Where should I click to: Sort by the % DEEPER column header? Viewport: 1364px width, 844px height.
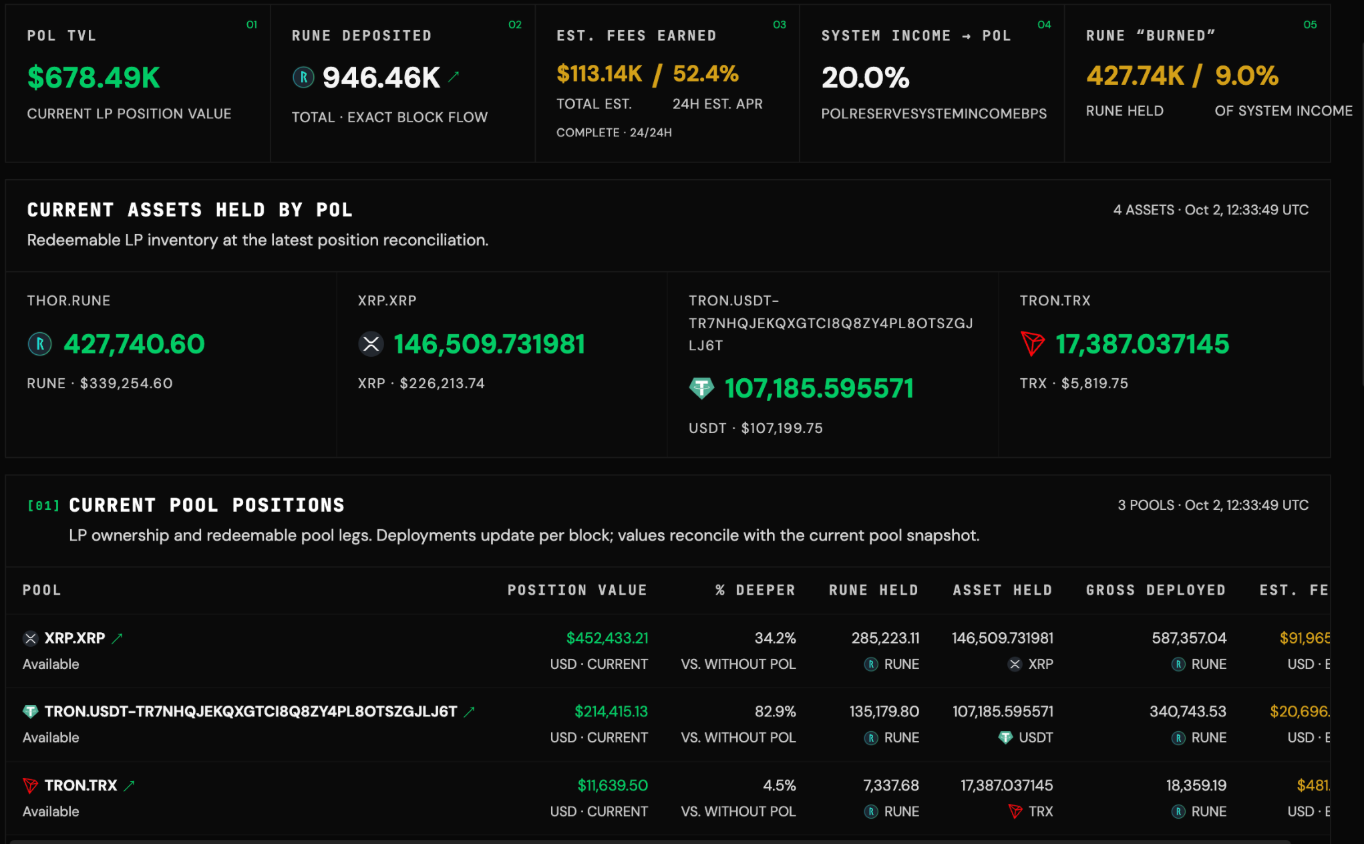click(755, 590)
